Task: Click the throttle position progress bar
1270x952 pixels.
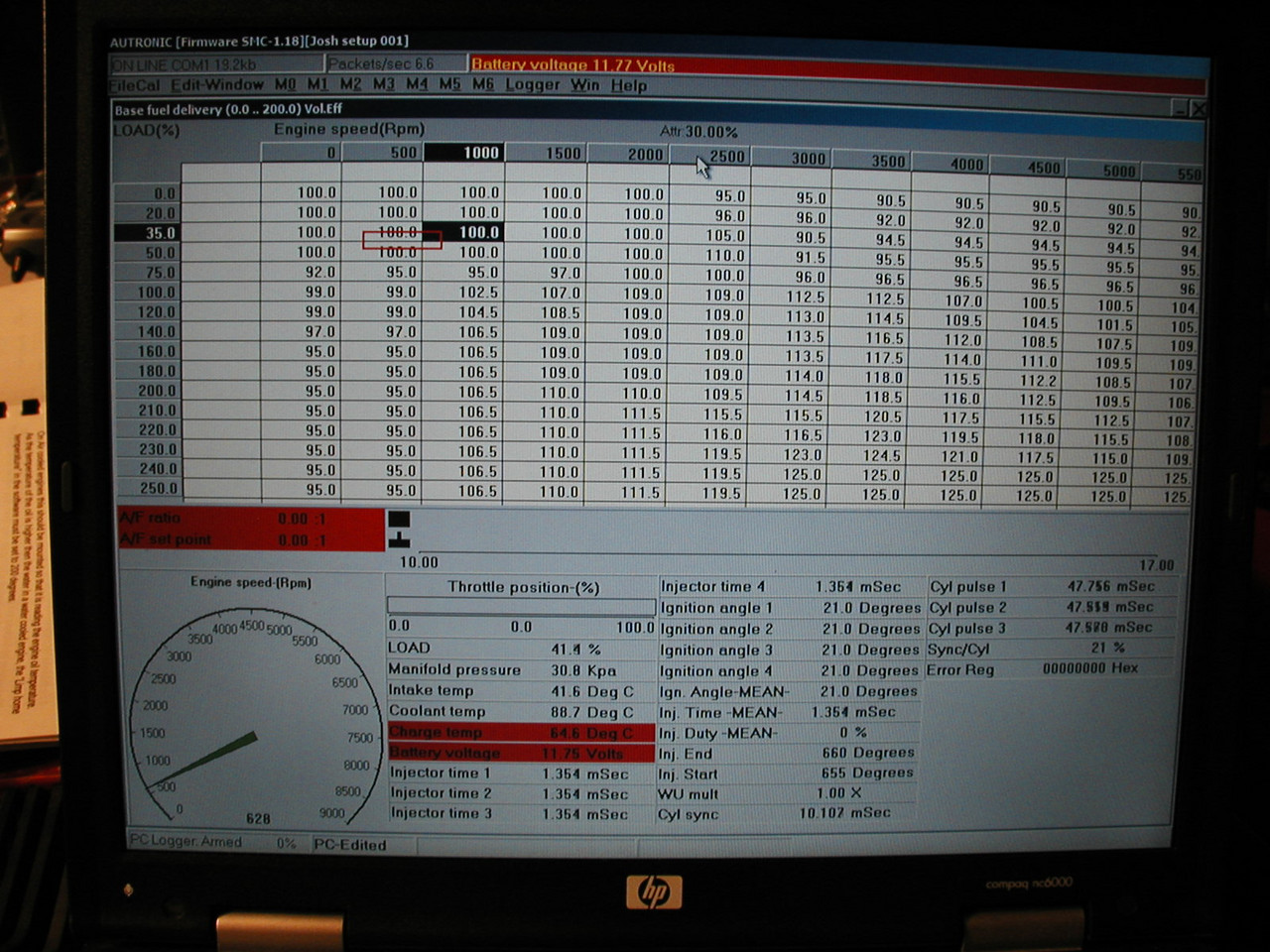Action: coord(521,606)
